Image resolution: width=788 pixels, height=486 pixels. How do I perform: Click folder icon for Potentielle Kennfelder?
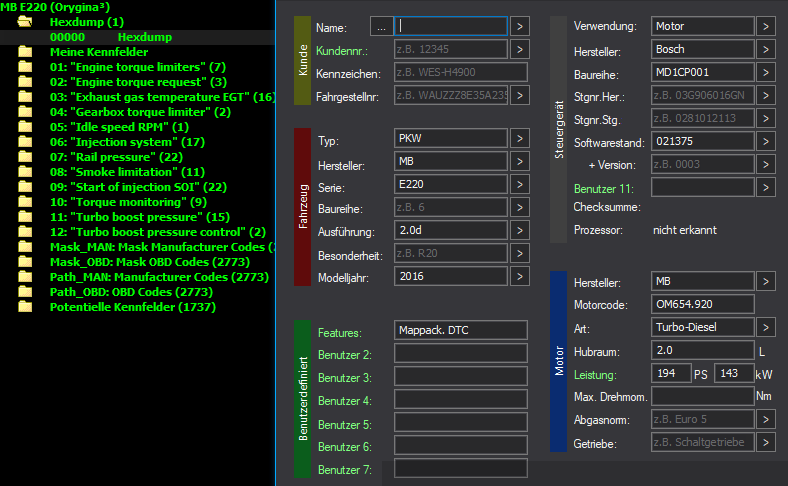click(25, 307)
